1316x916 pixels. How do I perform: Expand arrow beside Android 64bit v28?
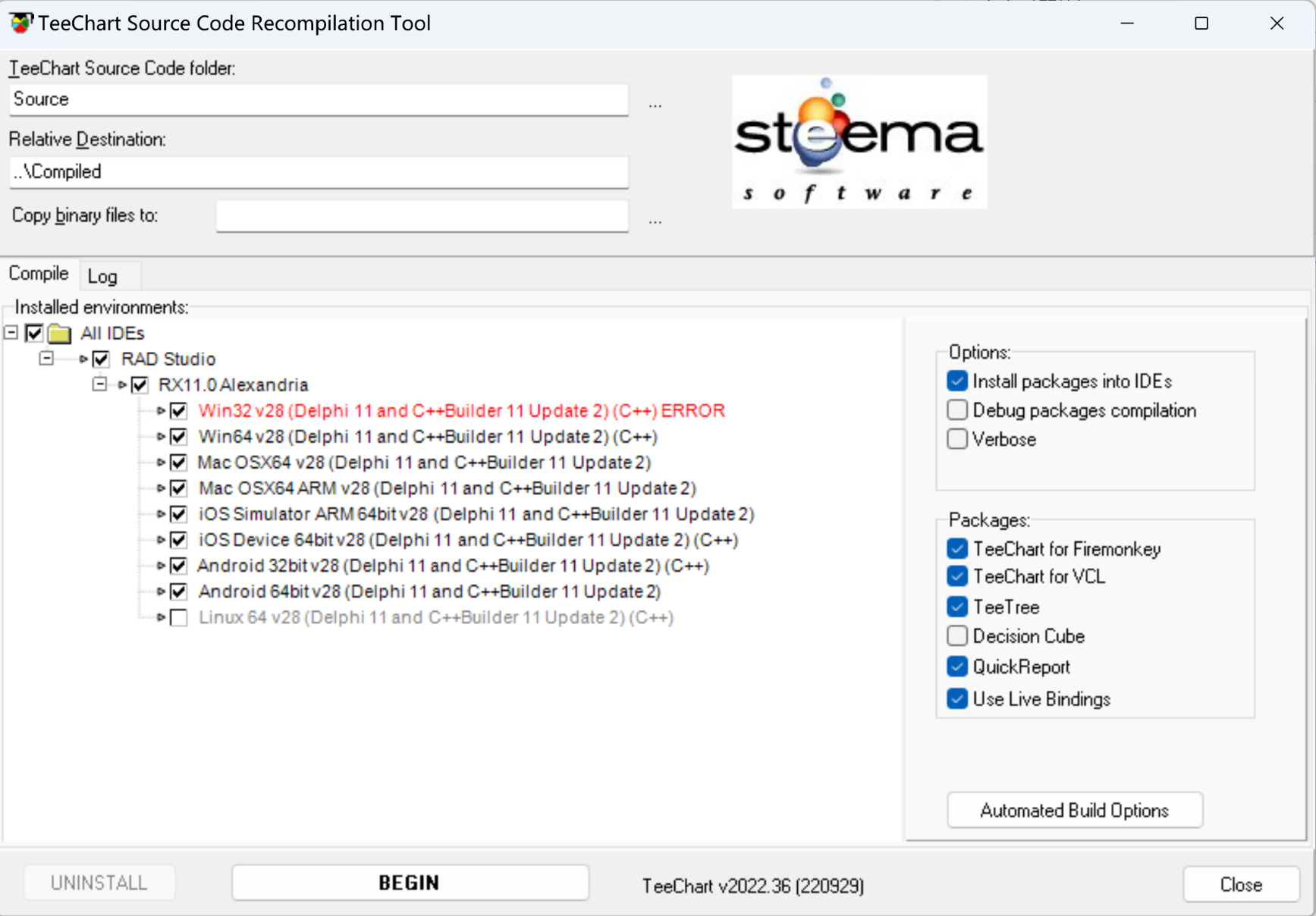[x=161, y=591]
